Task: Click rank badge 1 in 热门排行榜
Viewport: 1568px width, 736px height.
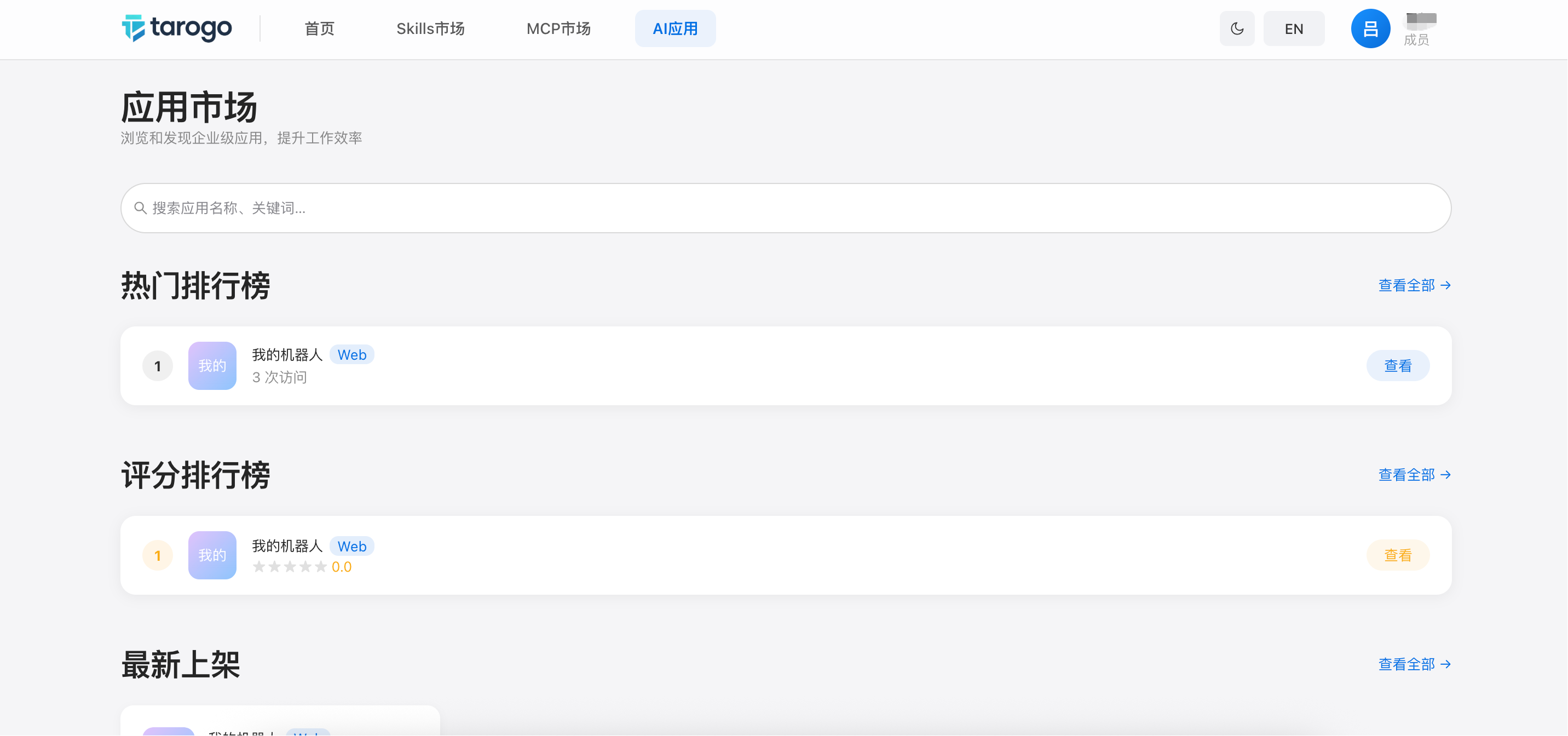Action: click(x=158, y=366)
